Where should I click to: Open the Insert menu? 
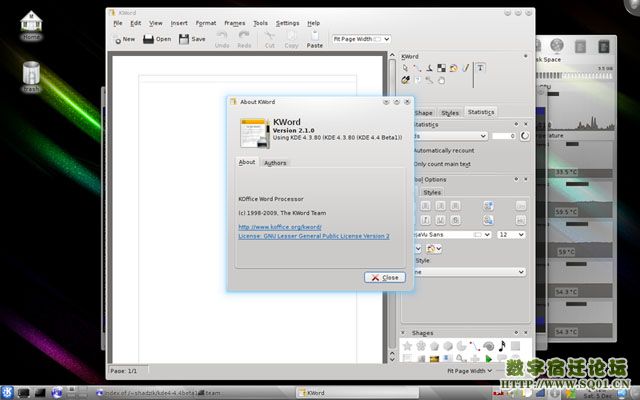point(179,23)
